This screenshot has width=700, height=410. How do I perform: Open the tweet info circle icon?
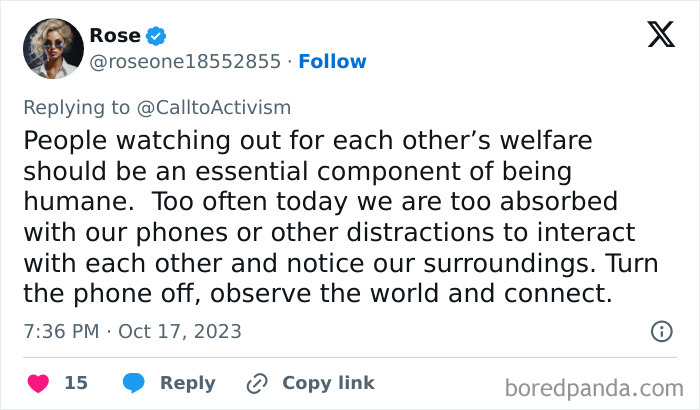click(x=661, y=331)
